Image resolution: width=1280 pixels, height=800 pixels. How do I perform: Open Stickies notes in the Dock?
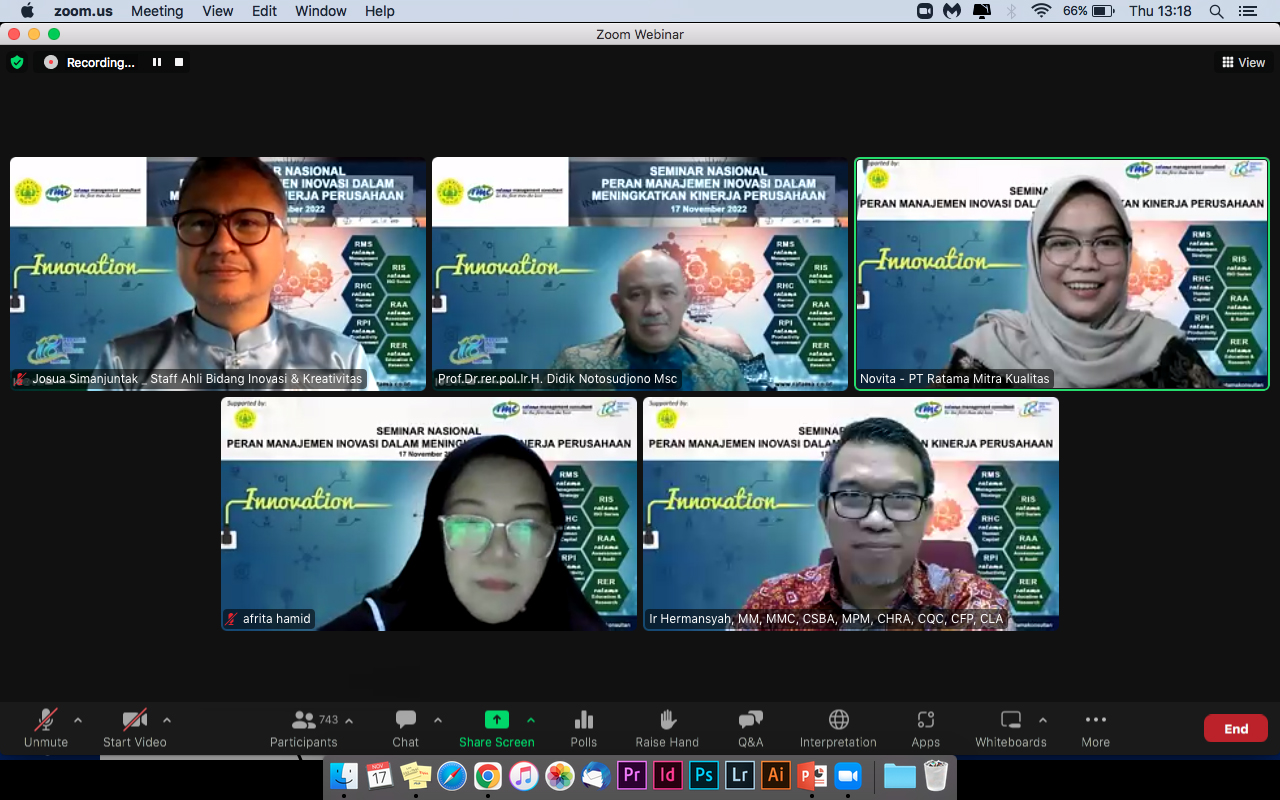(416, 775)
